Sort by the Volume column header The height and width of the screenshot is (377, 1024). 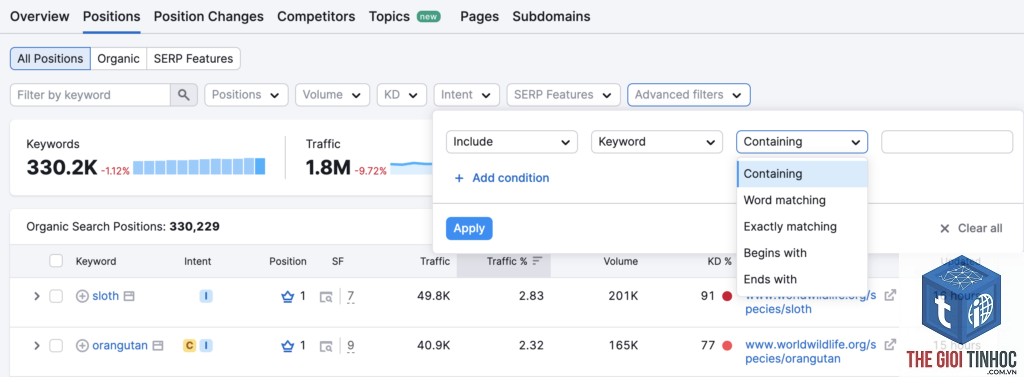coord(620,261)
